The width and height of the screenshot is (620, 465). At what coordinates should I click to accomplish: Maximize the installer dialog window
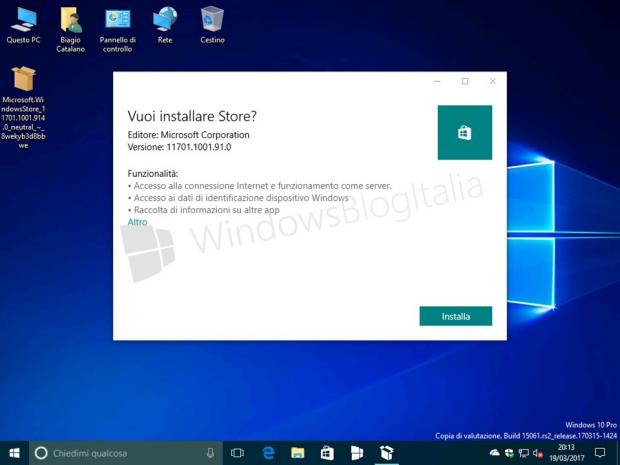coord(465,81)
